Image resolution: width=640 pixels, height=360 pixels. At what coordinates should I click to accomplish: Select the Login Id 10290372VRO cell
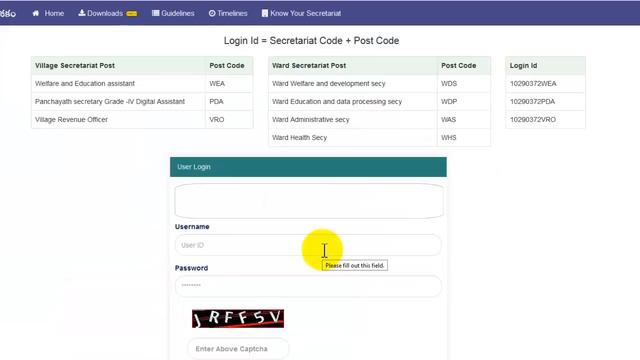pyautogui.click(x=545, y=119)
